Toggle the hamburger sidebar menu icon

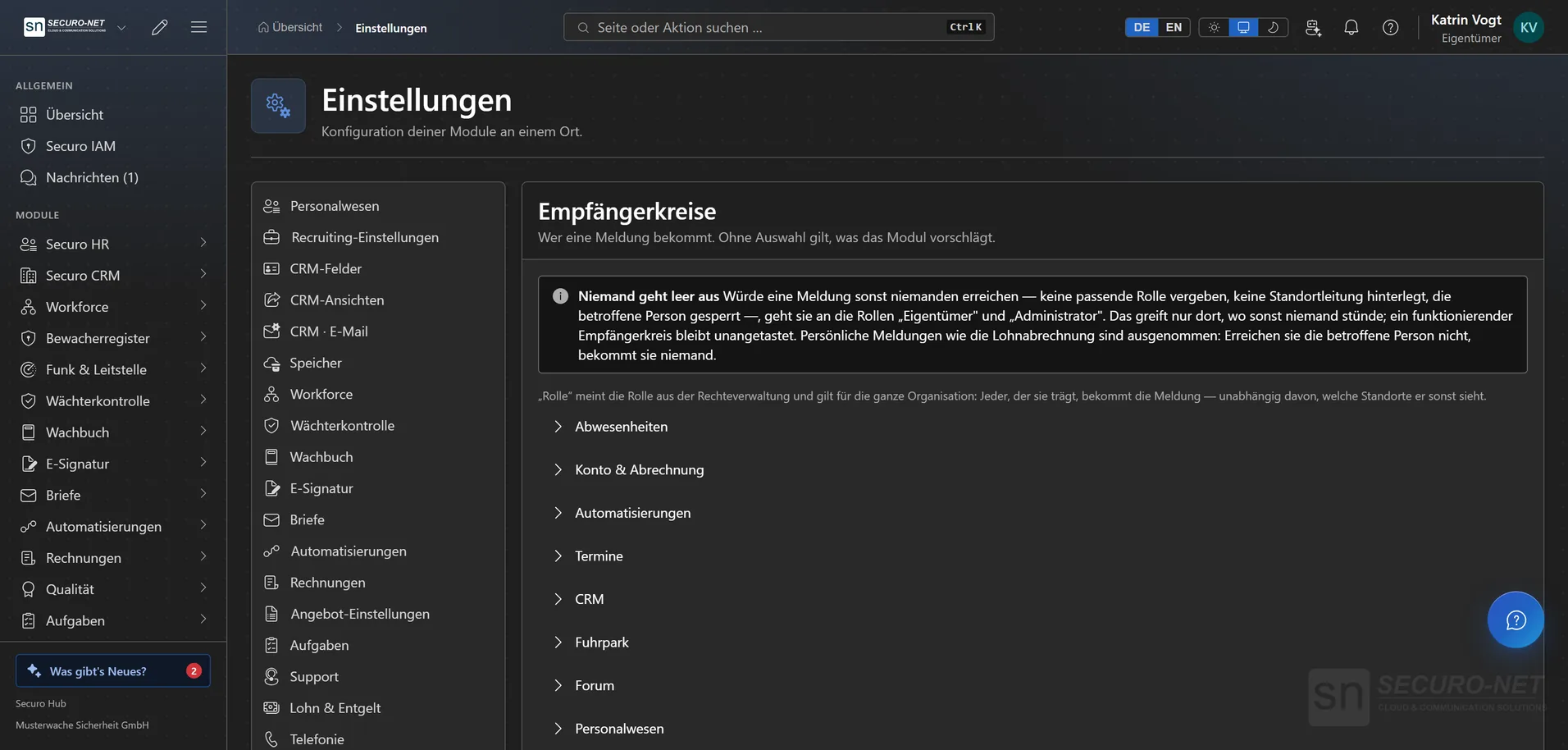coord(198,27)
